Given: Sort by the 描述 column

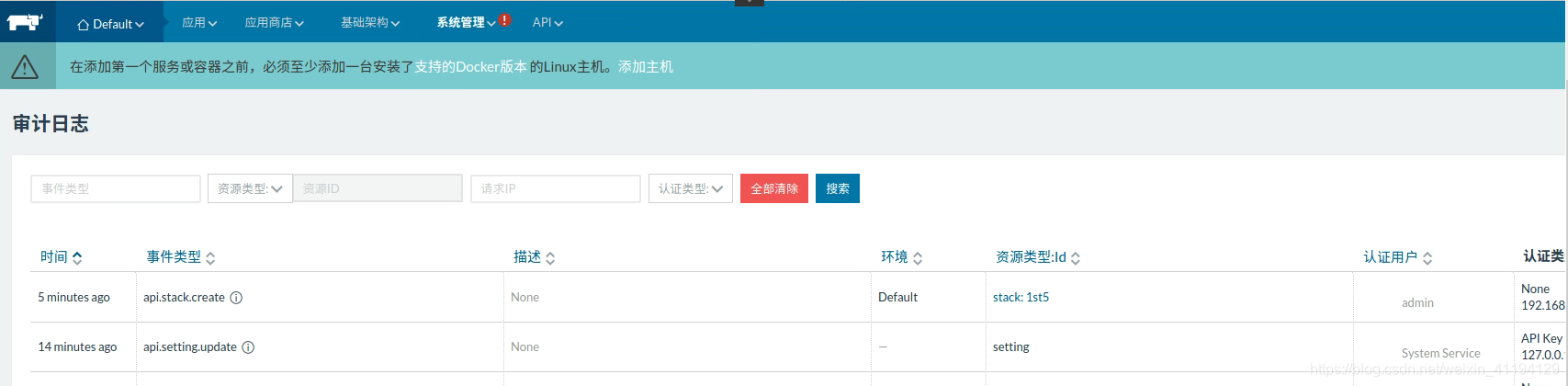Looking at the screenshot, I should click(x=535, y=257).
